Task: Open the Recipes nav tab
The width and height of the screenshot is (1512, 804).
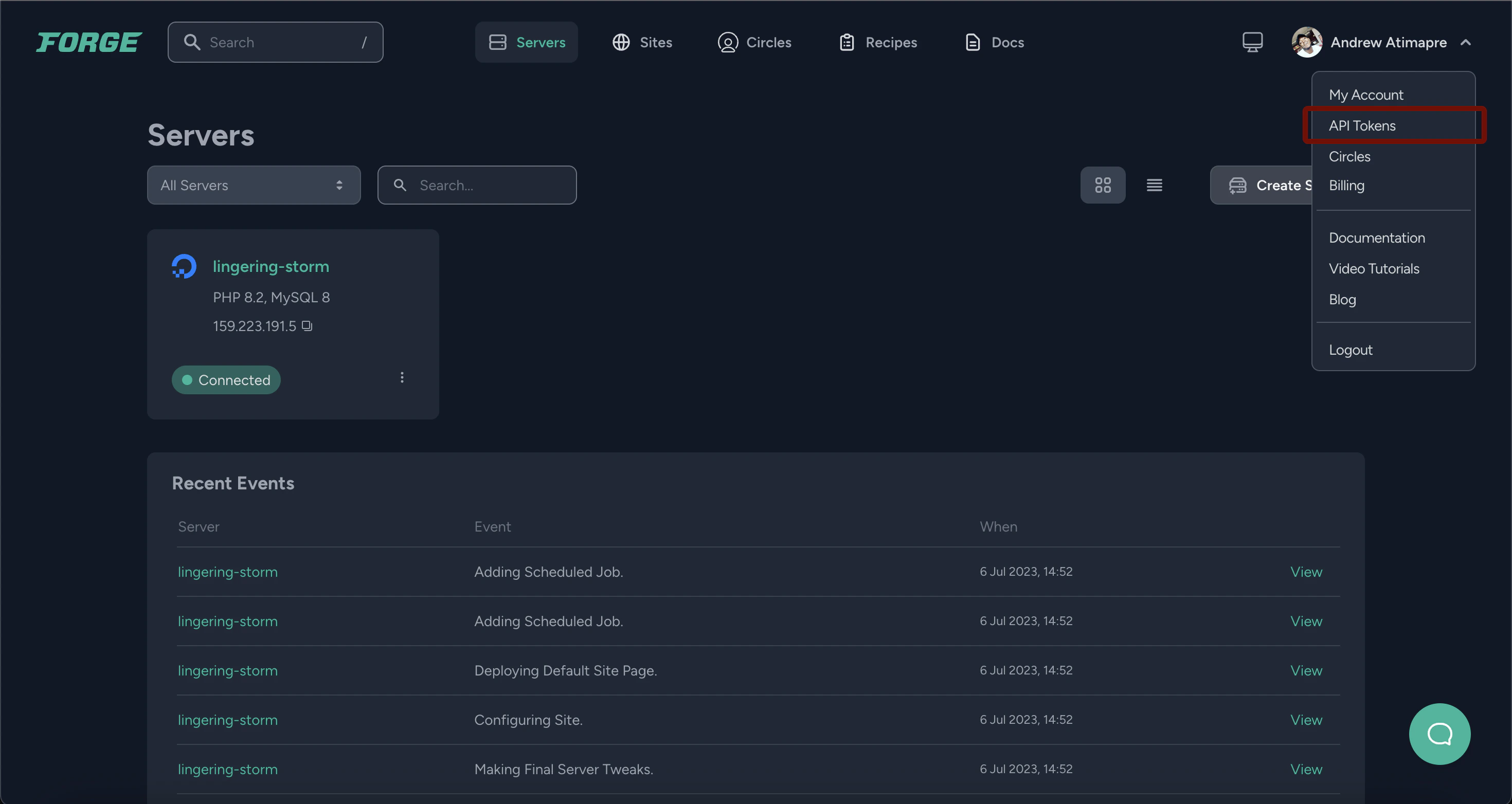Action: 878,42
